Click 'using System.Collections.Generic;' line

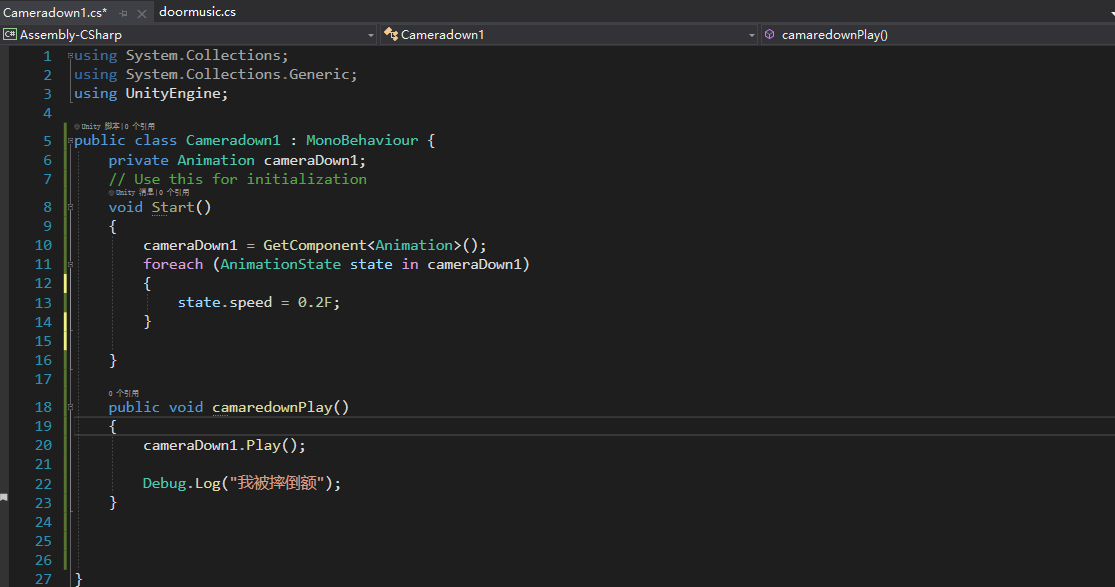coord(215,74)
